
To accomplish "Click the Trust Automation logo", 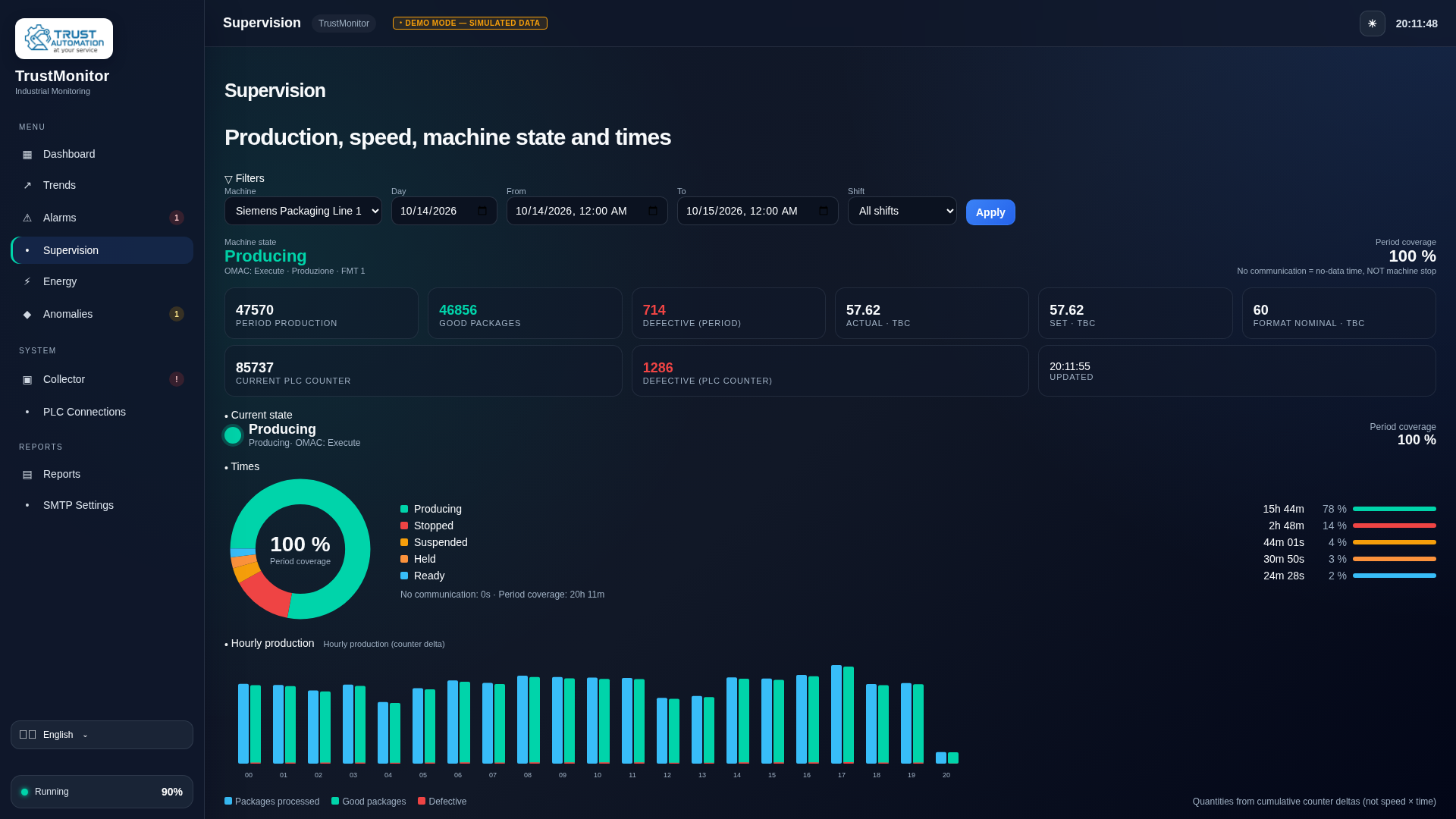I will click(64, 39).
